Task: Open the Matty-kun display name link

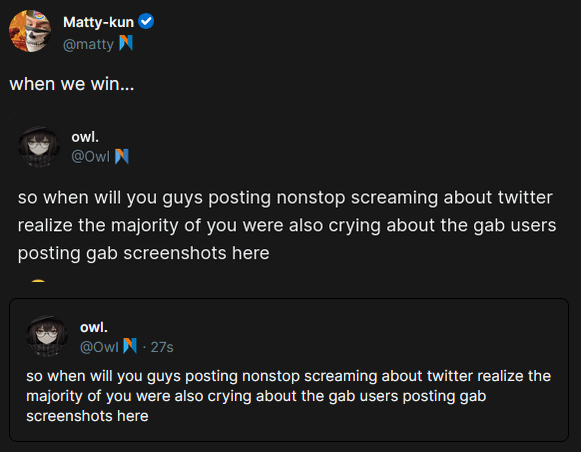Action: 98,22
